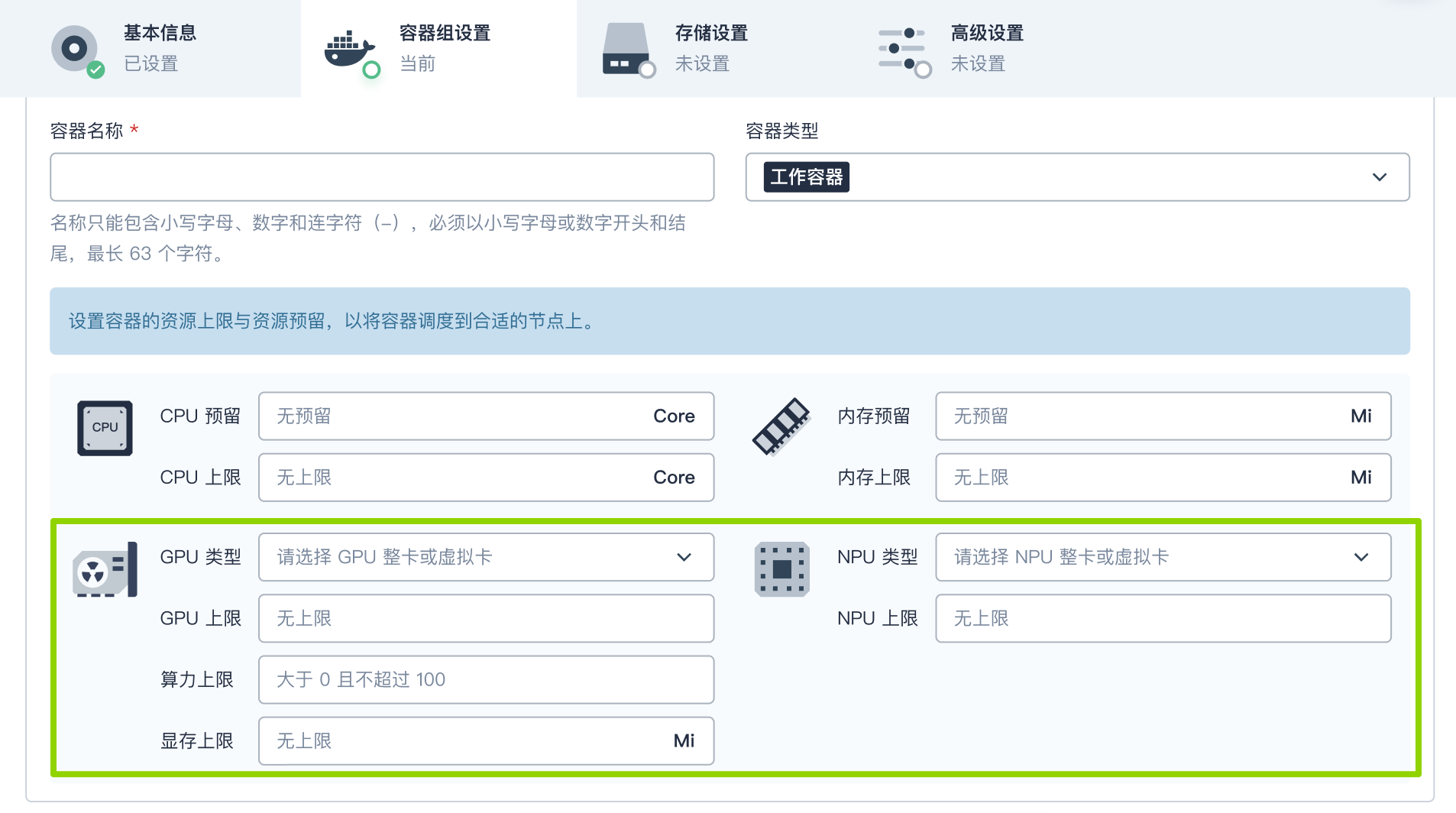
Task: Click the Docker whale icon on 容器组设置 step
Action: tap(348, 48)
